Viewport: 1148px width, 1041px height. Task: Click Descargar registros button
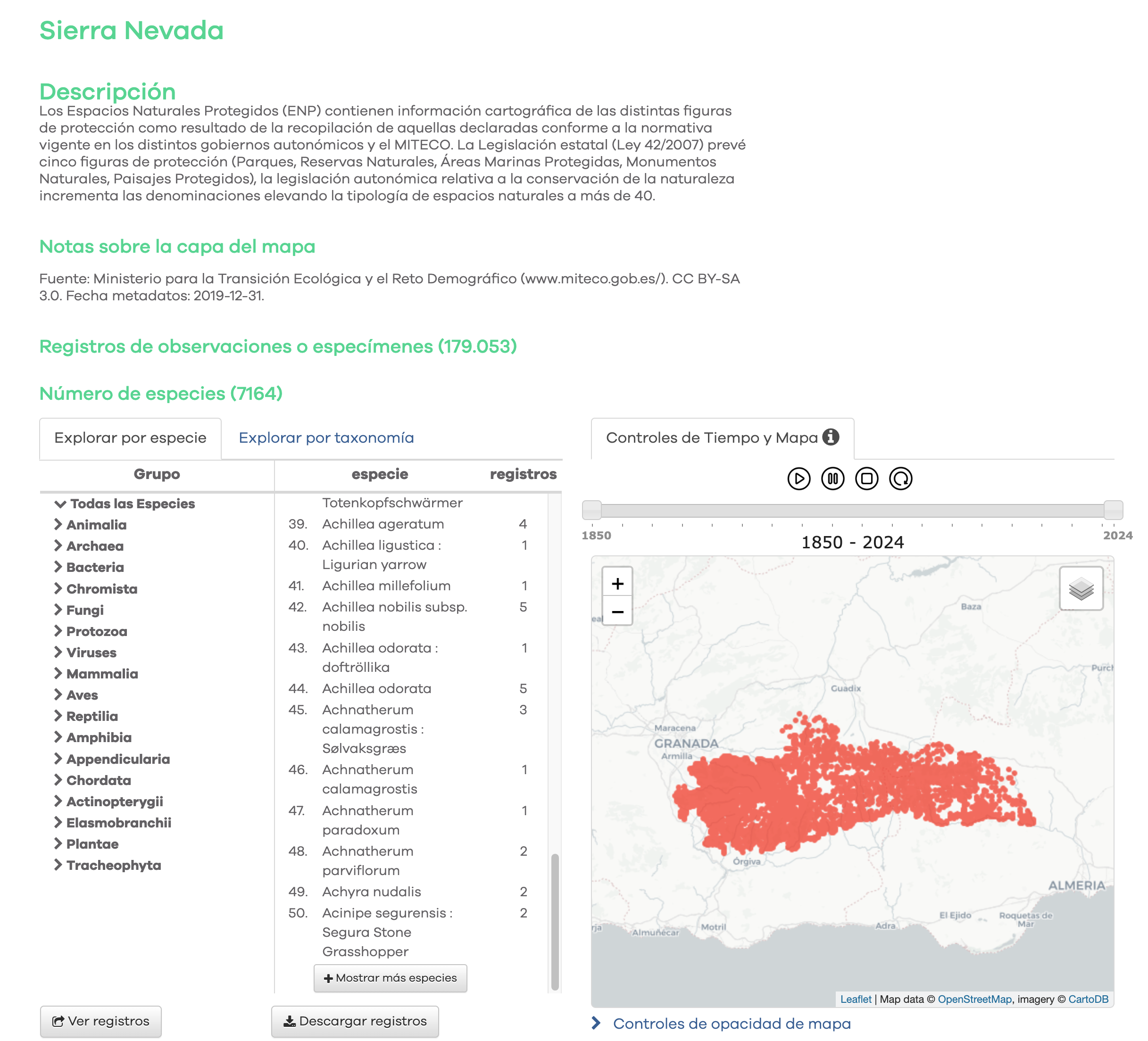355,1021
